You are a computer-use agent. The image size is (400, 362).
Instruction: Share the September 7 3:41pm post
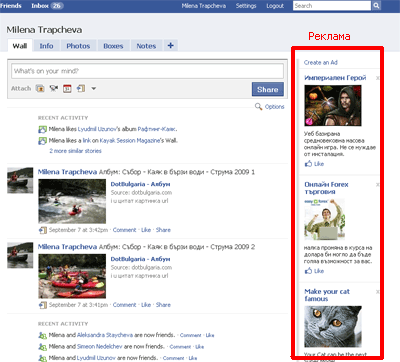coord(163,305)
